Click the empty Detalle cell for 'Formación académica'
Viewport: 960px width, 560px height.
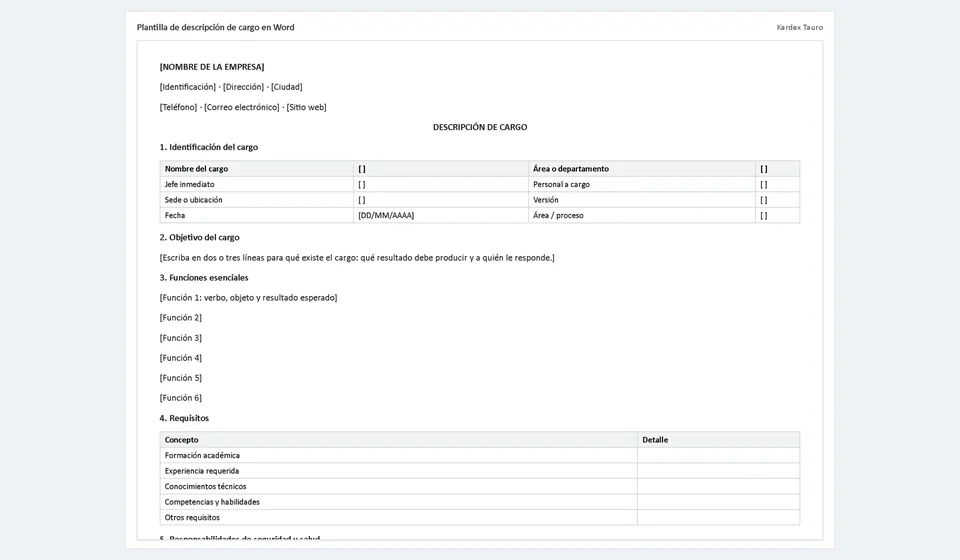click(718, 455)
